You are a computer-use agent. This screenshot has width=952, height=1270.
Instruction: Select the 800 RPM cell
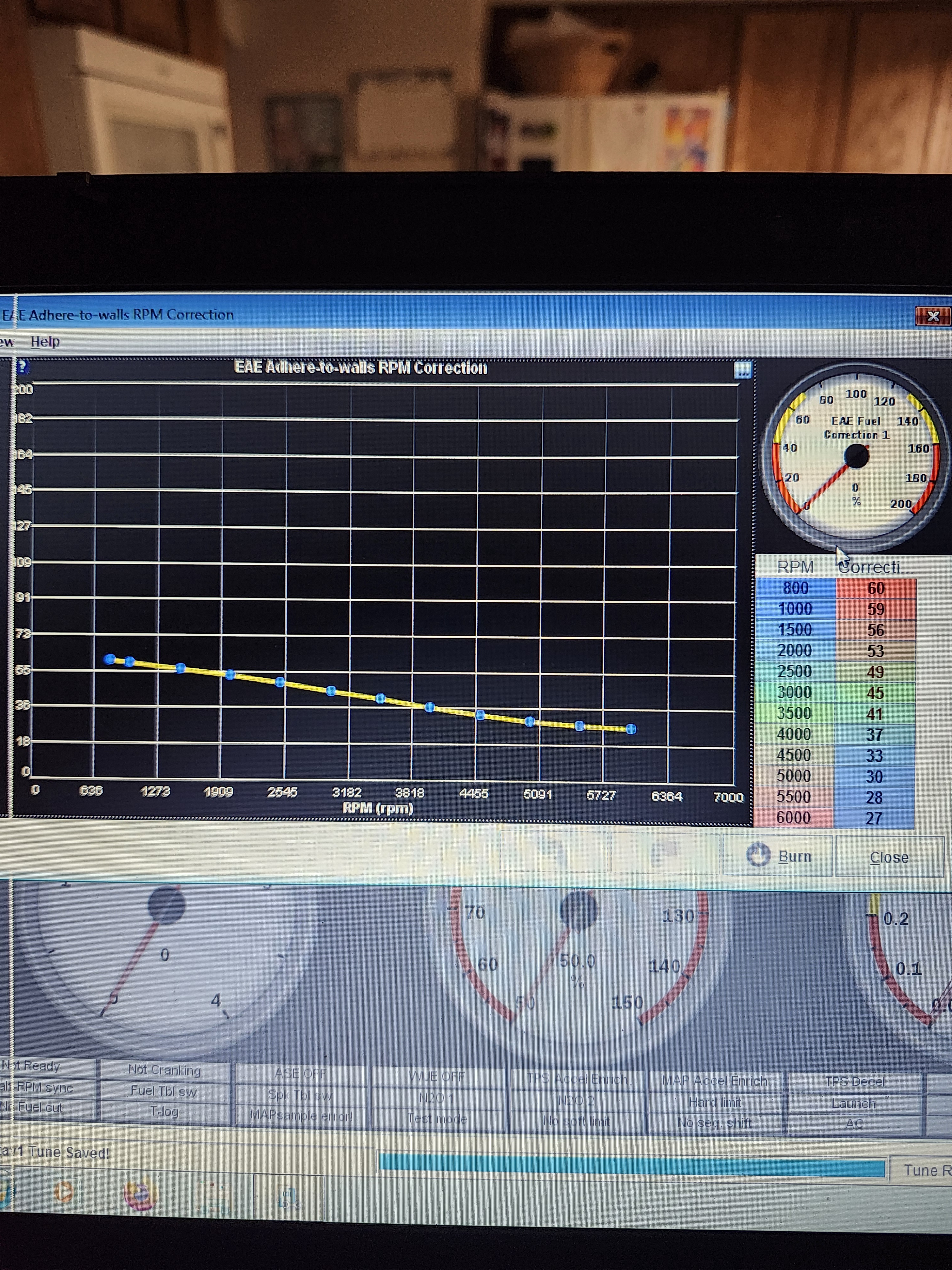[795, 588]
